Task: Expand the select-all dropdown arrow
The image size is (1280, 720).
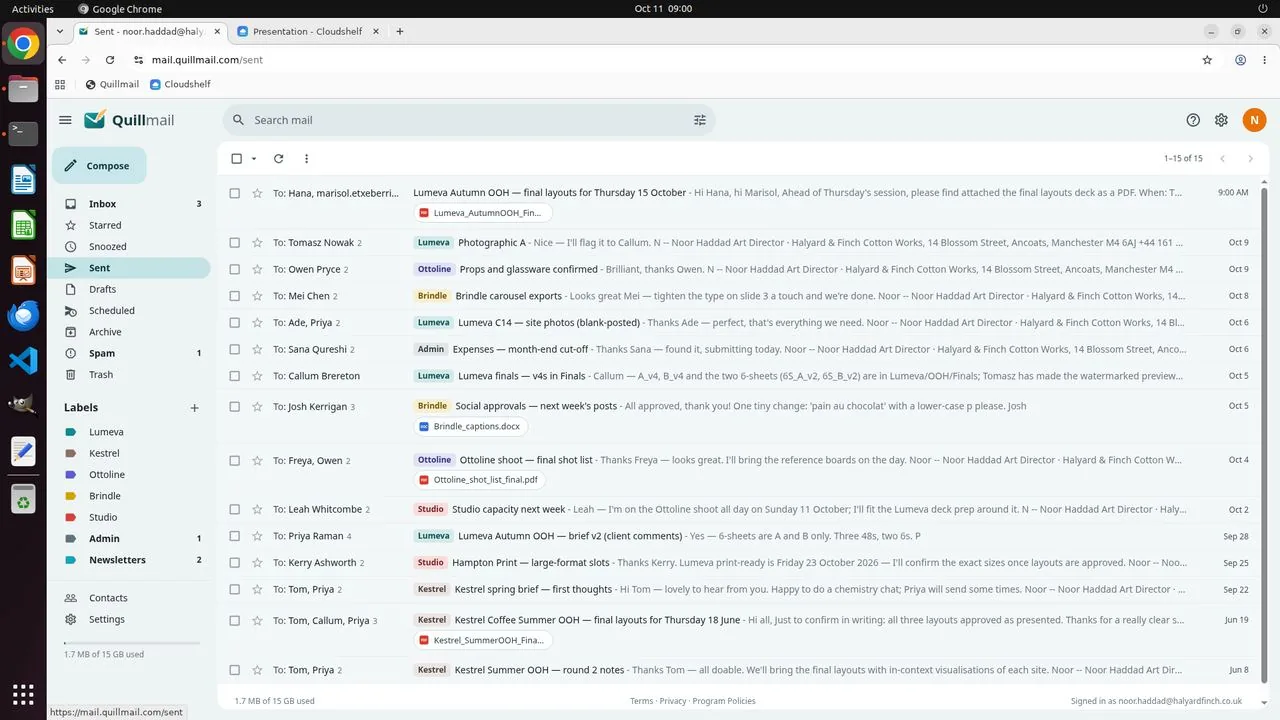Action: [x=254, y=159]
